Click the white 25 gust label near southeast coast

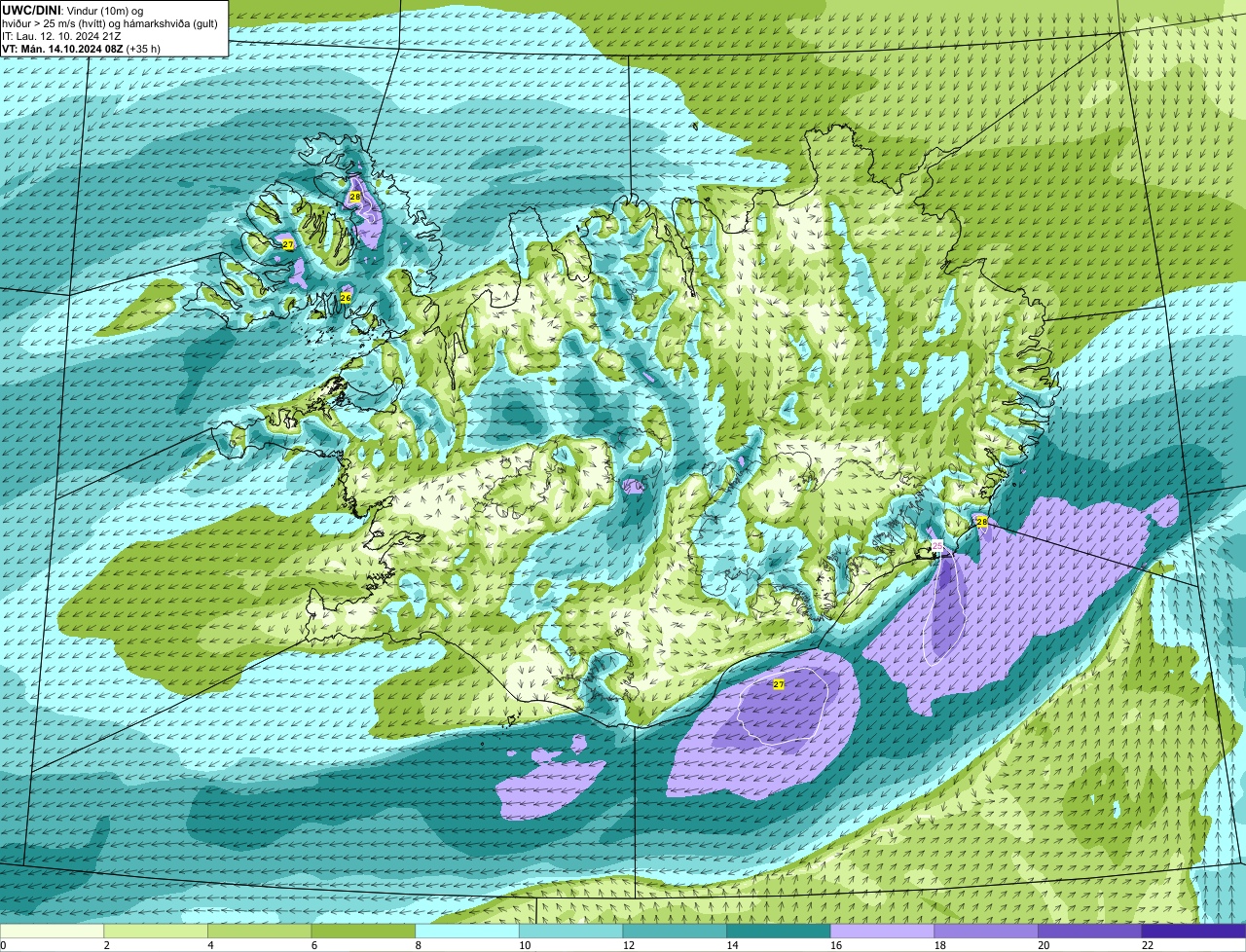pyautogui.click(x=937, y=546)
